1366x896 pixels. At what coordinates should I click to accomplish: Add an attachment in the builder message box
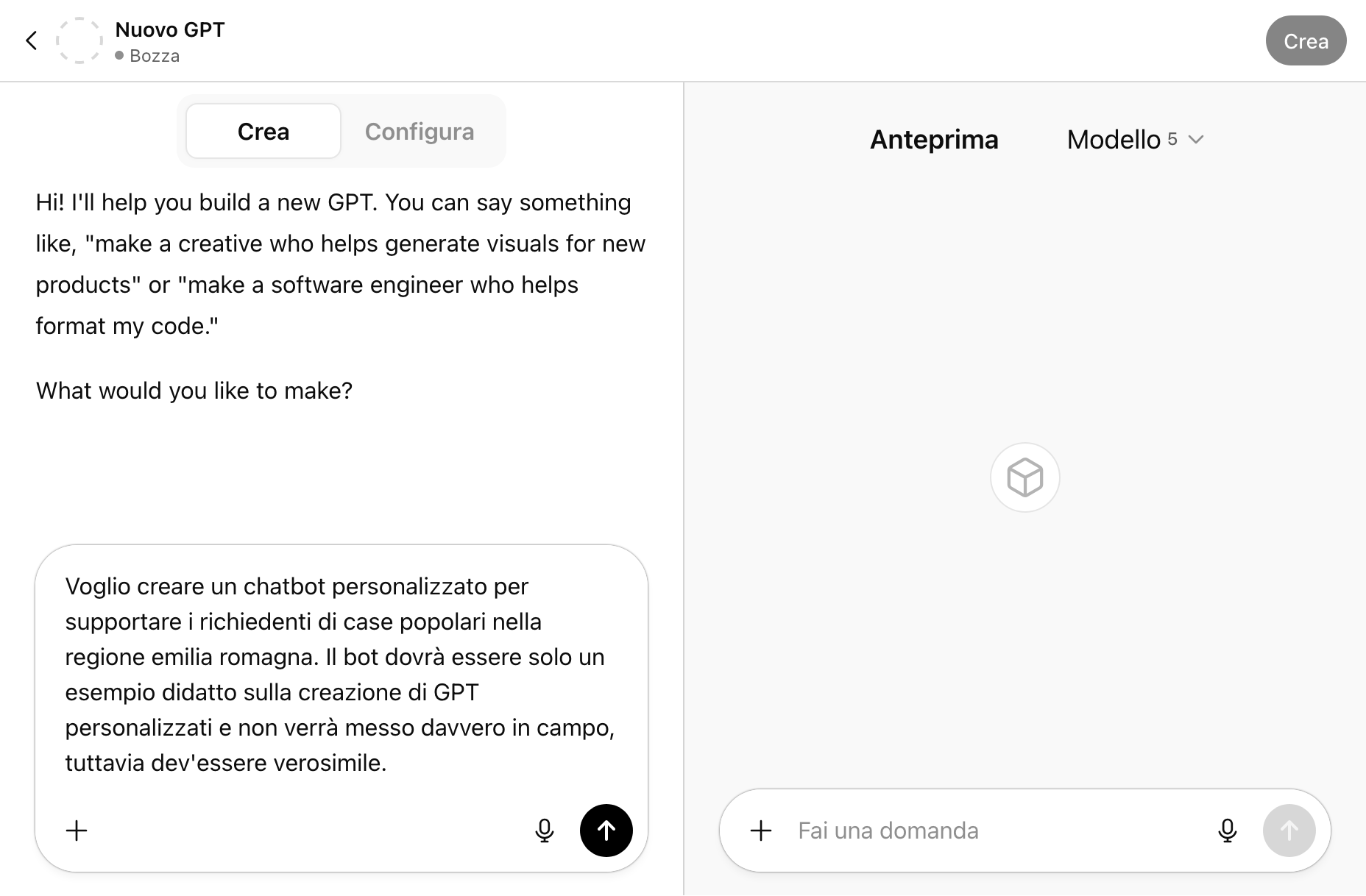[77, 831]
